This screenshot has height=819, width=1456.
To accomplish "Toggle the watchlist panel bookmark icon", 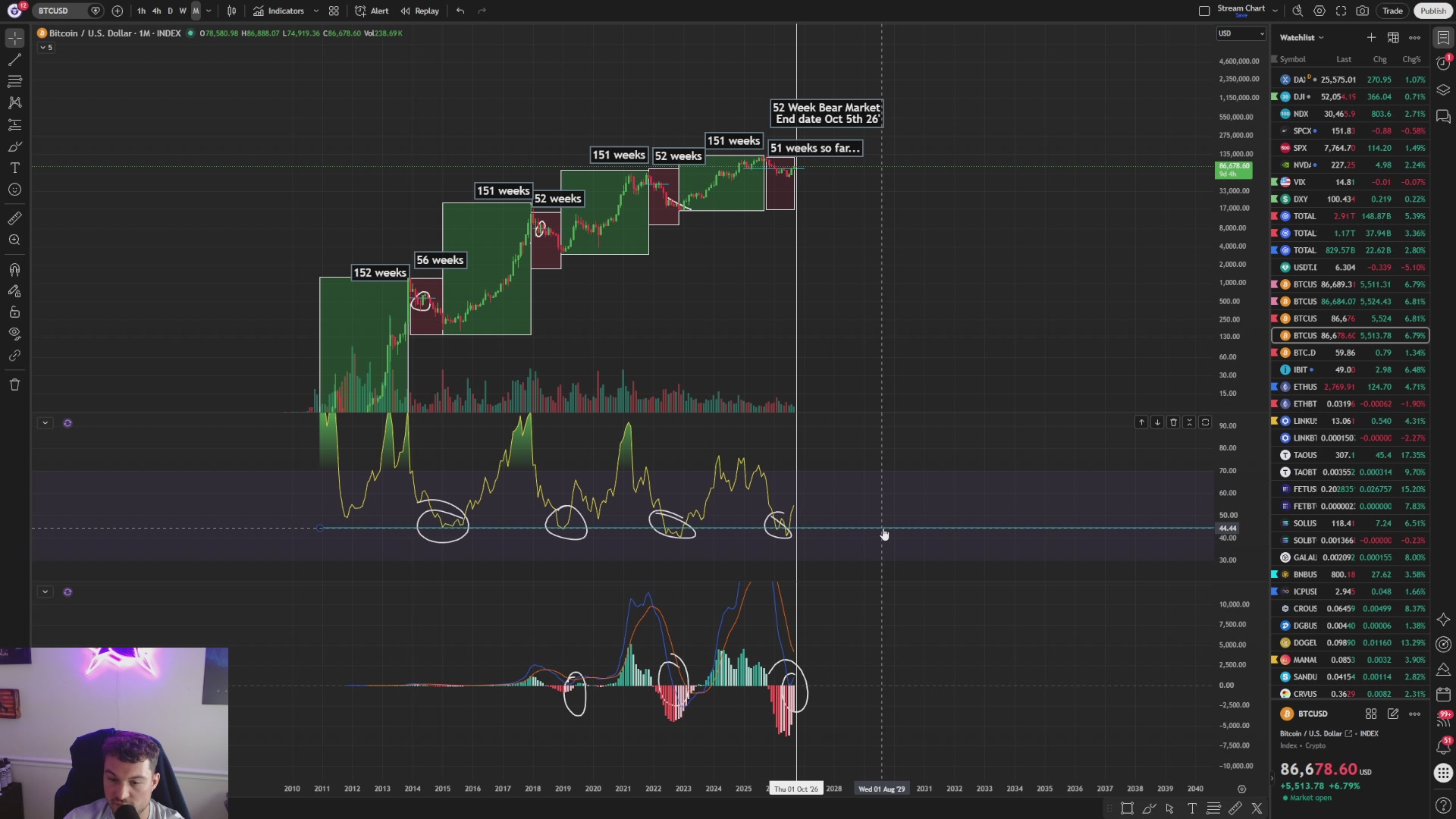I will click(x=1443, y=37).
